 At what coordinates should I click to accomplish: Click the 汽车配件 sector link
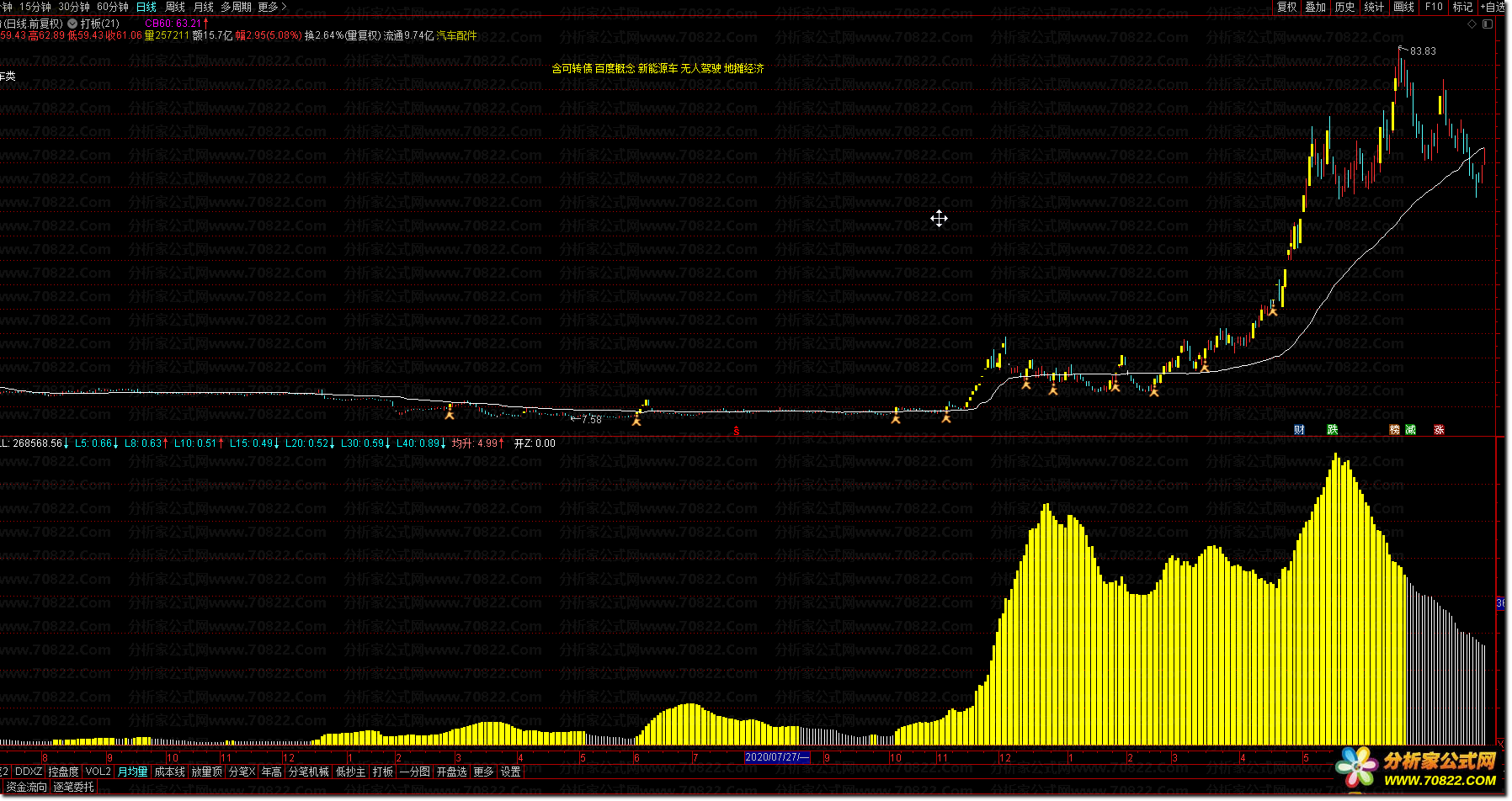click(x=456, y=35)
